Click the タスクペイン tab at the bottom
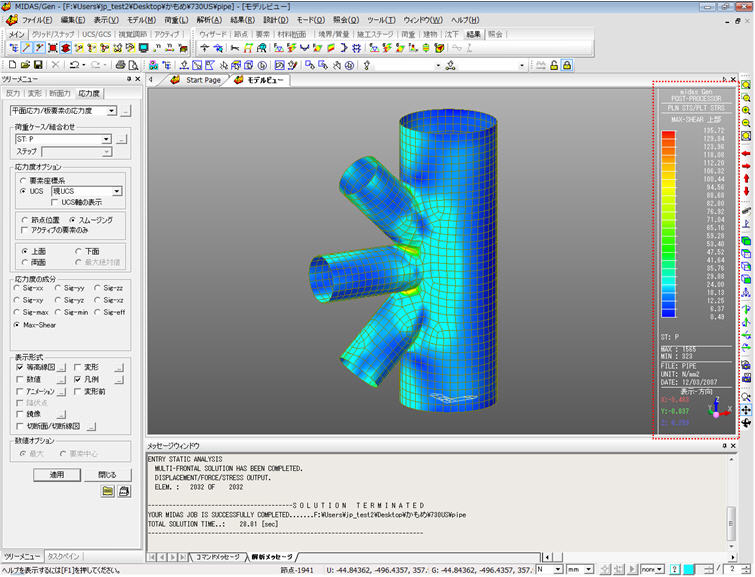Viewport: 755px width, 577px height. click(x=63, y=556)
